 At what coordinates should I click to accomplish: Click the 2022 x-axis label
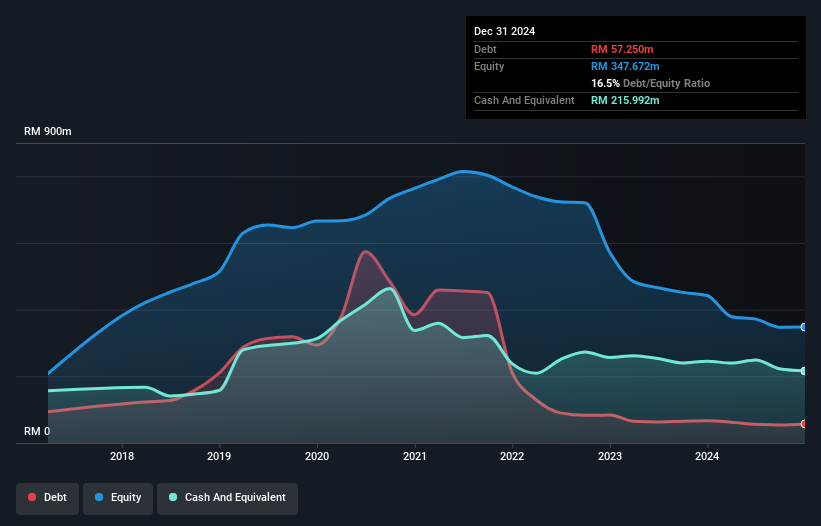[x=512, y=456]
